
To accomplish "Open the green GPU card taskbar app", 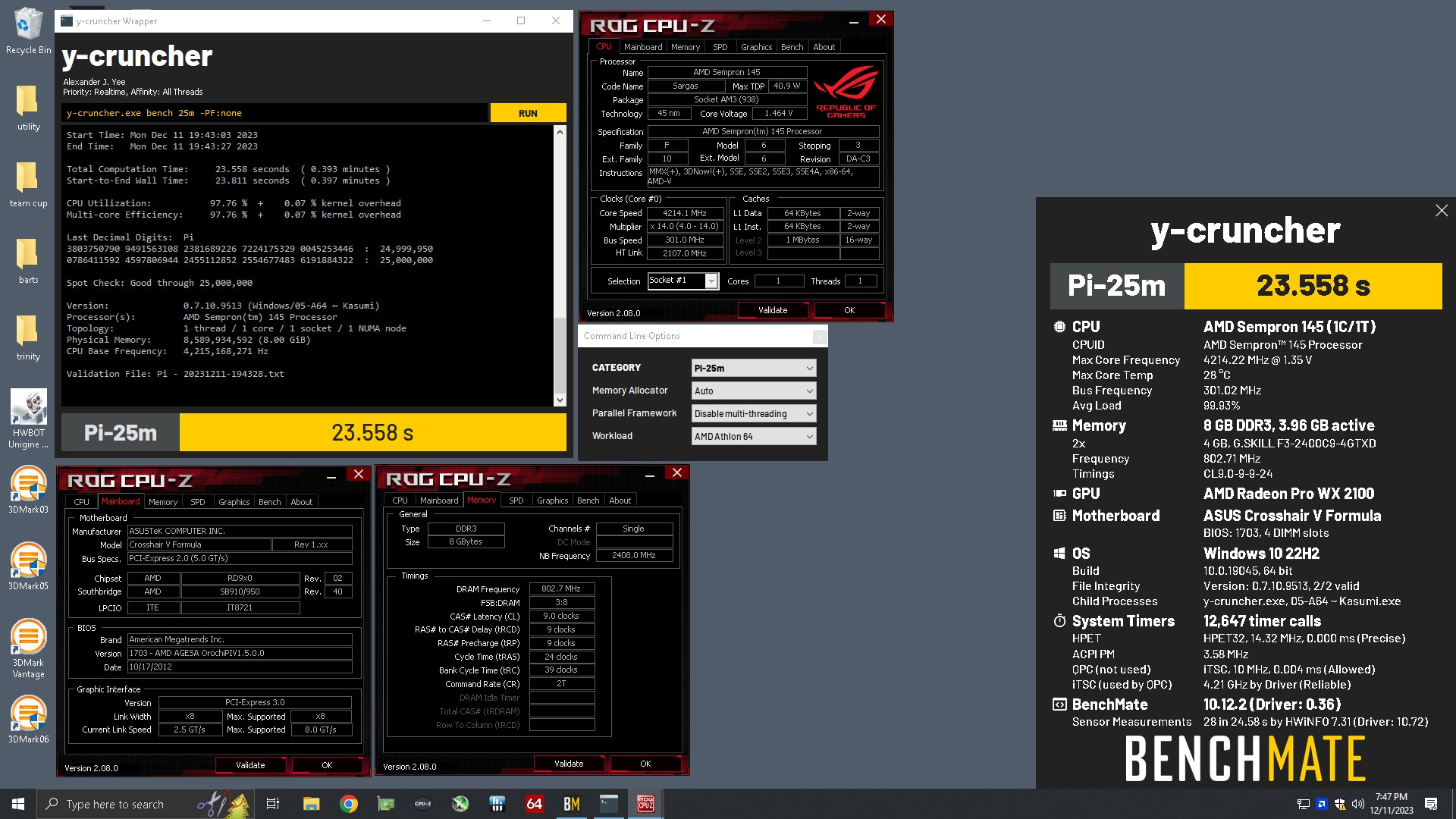I will [386, 804].
